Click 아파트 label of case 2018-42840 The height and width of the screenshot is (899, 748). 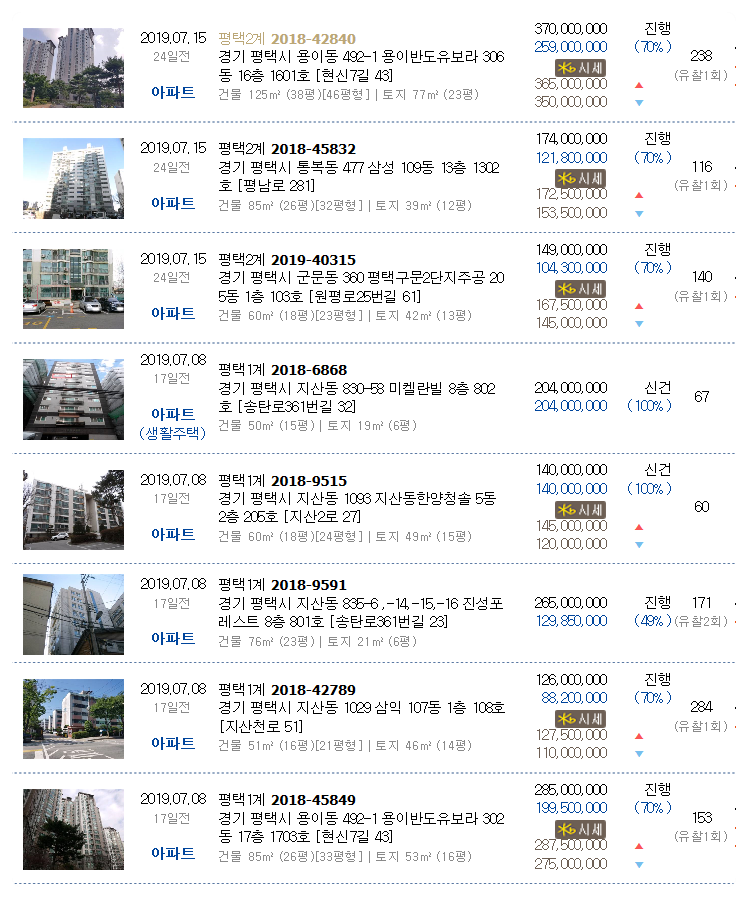(173, 92)
